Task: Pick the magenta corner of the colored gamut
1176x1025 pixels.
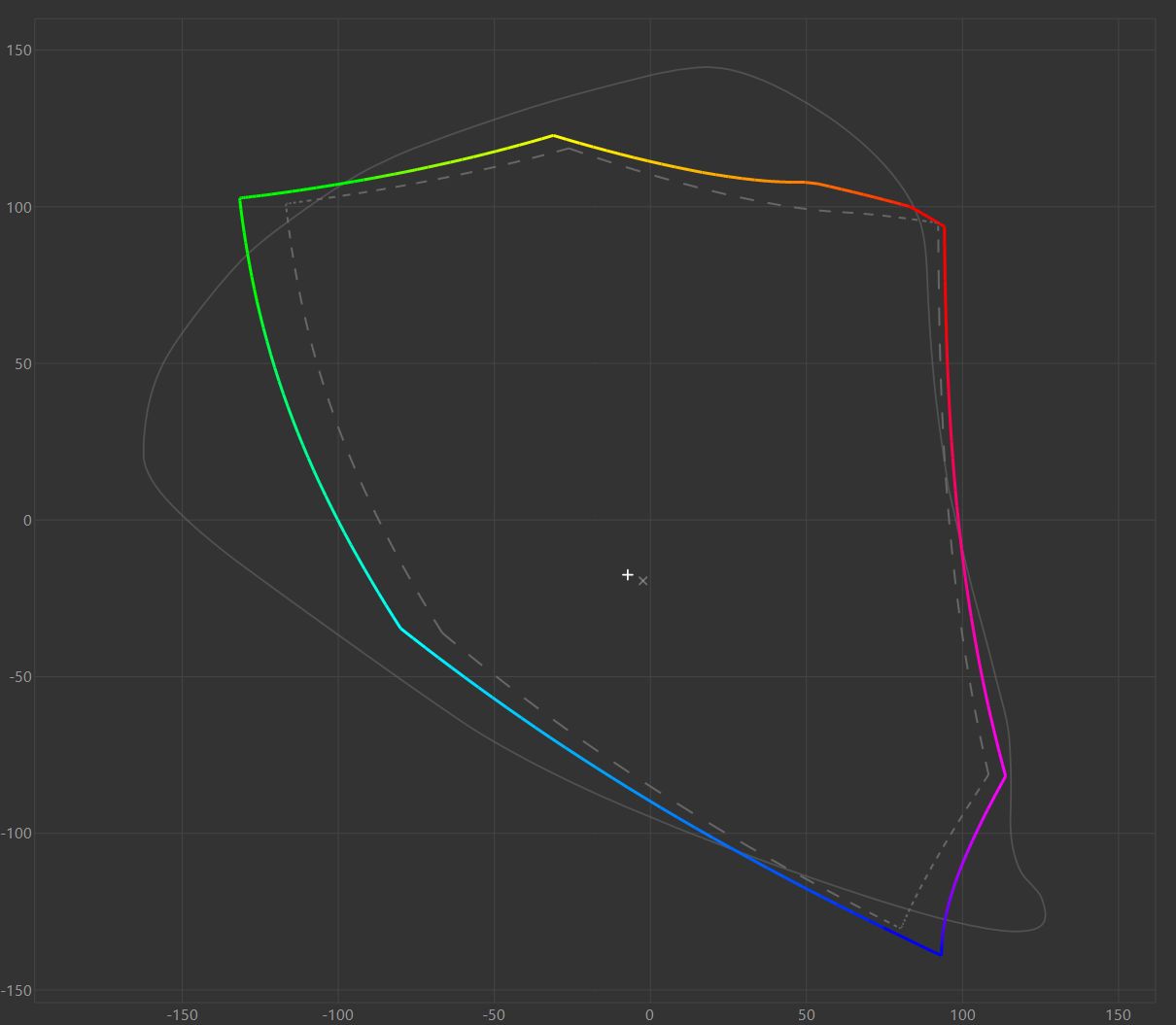Action: pos(1005,776)
